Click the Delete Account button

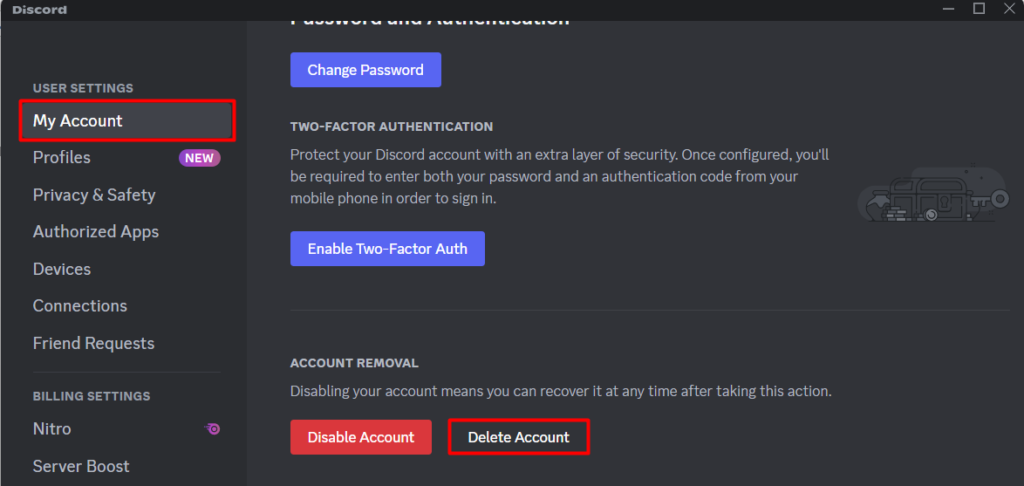coord(519,437)
